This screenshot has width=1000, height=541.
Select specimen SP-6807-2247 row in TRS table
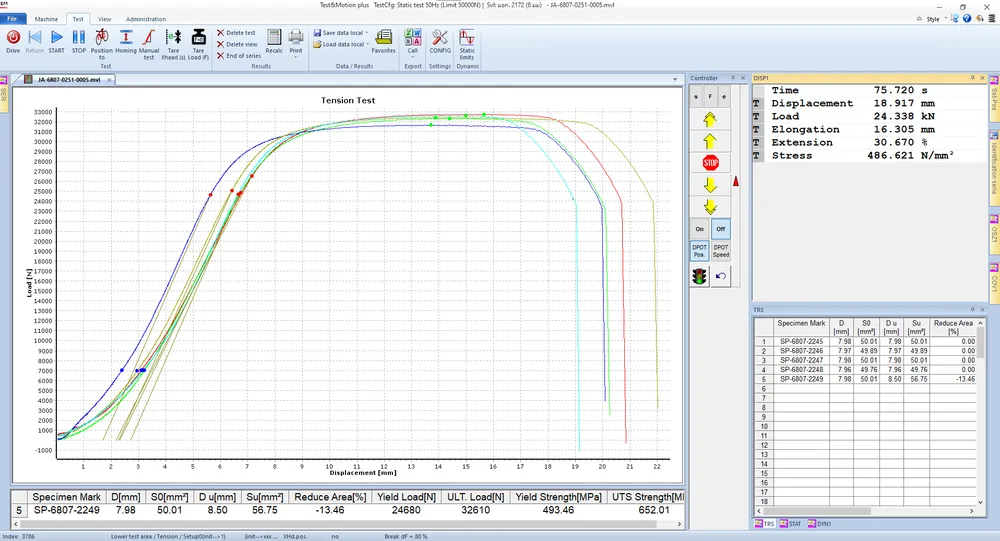tap(865, 360)
